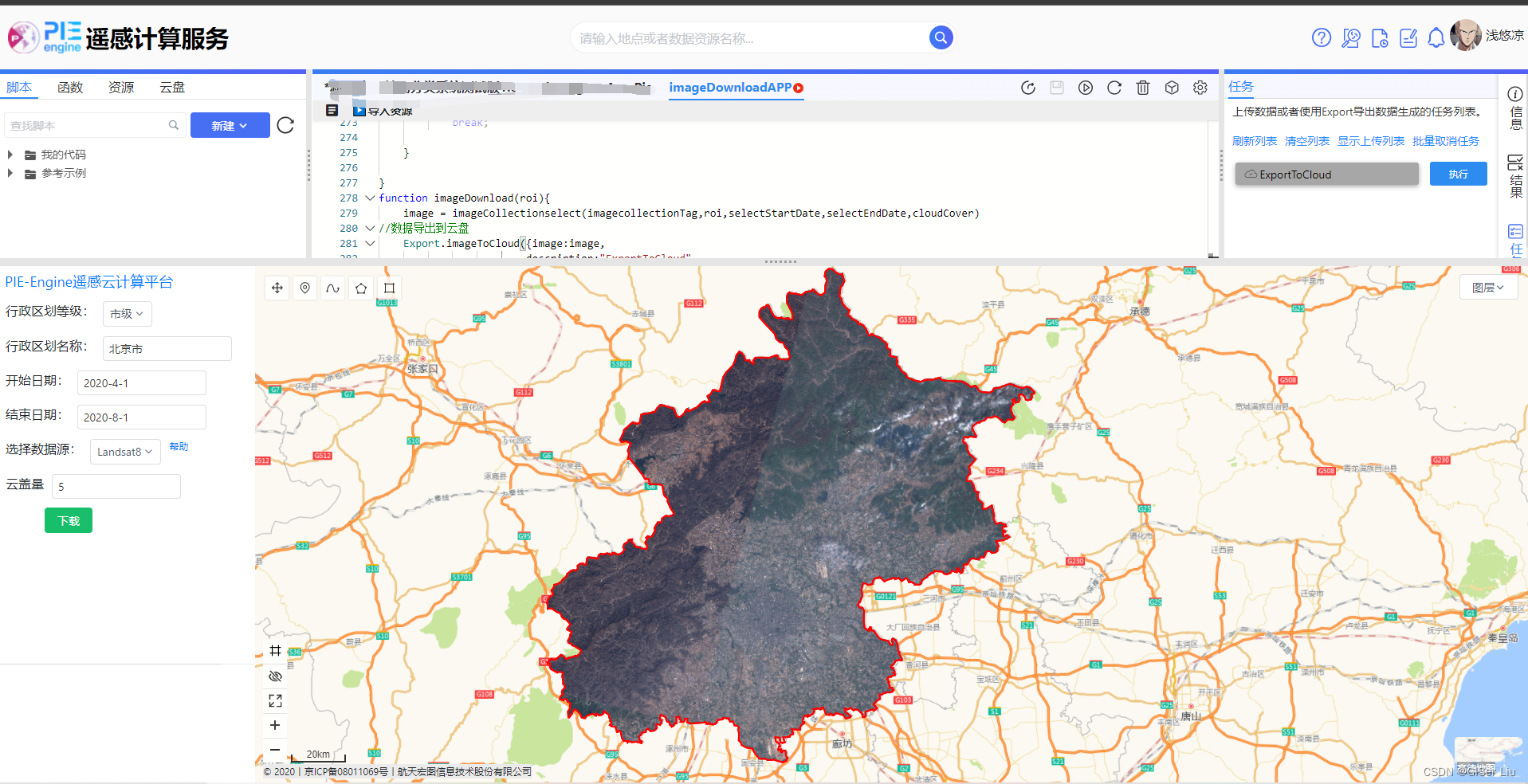The width and height of the screenshot is (1528, 784).
Task: Open the document history icon in header
Action: pos(1380,37)
